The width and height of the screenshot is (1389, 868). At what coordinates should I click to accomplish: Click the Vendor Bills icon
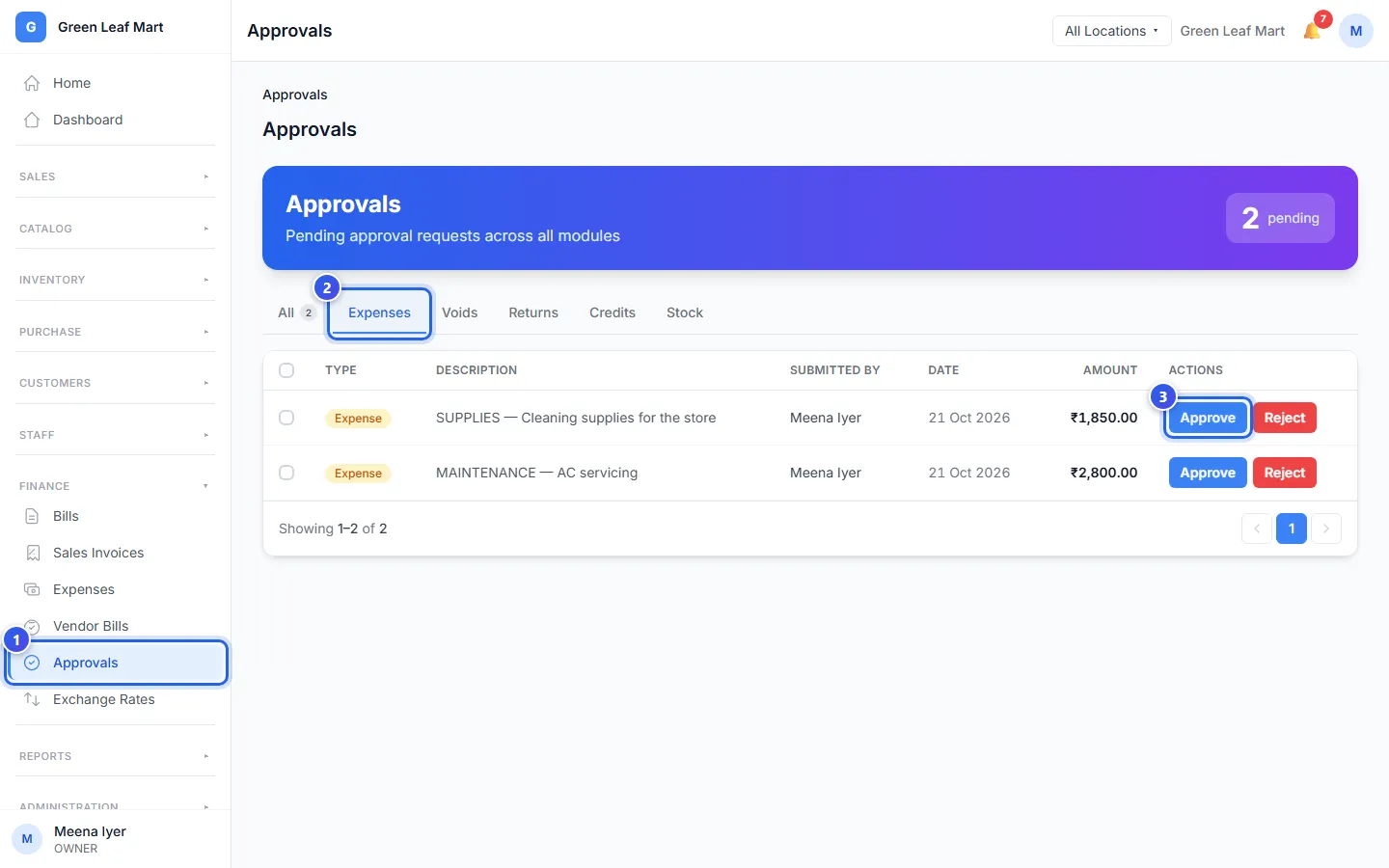pos(32,626)
